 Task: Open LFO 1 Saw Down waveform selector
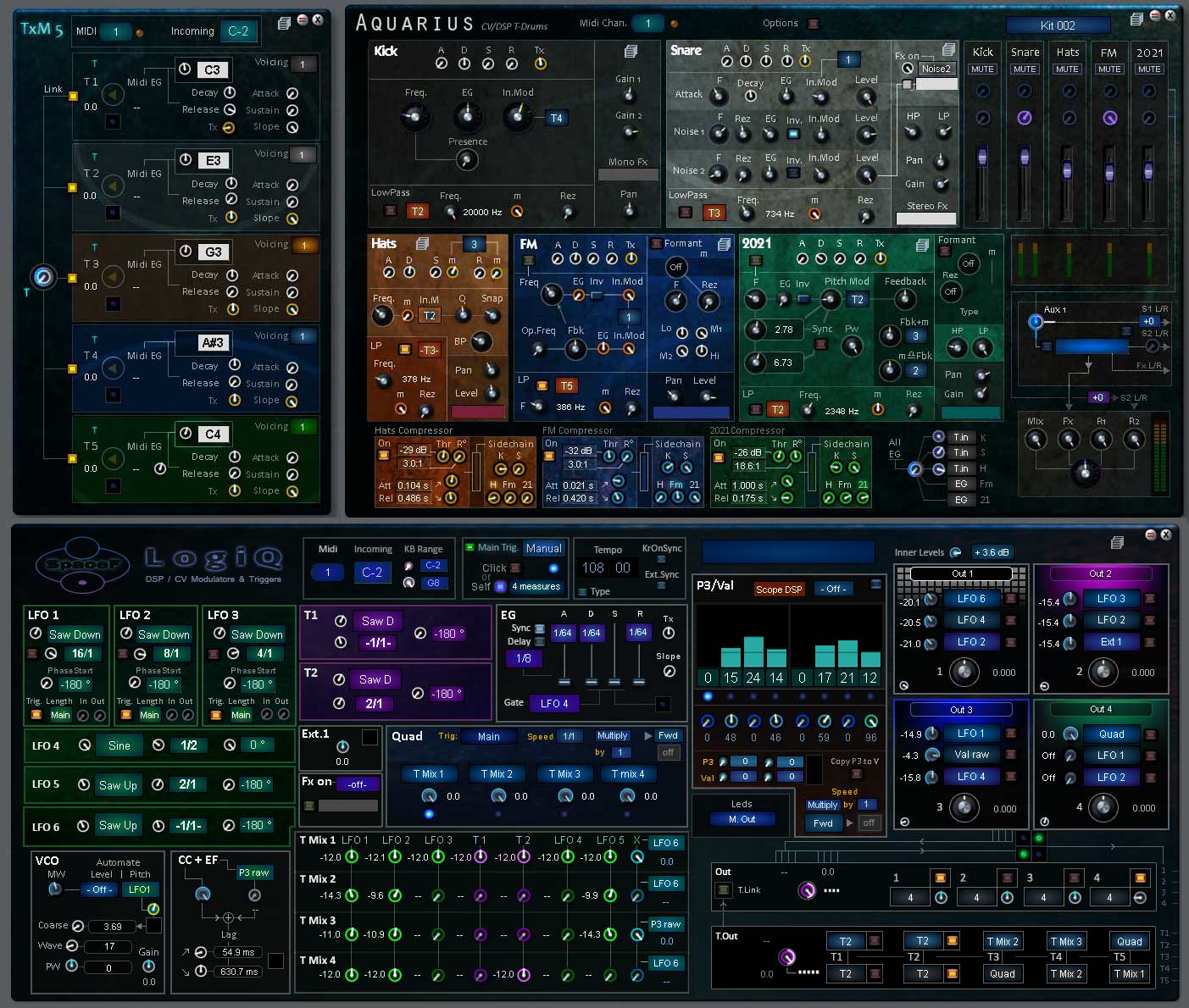(75, 634)
